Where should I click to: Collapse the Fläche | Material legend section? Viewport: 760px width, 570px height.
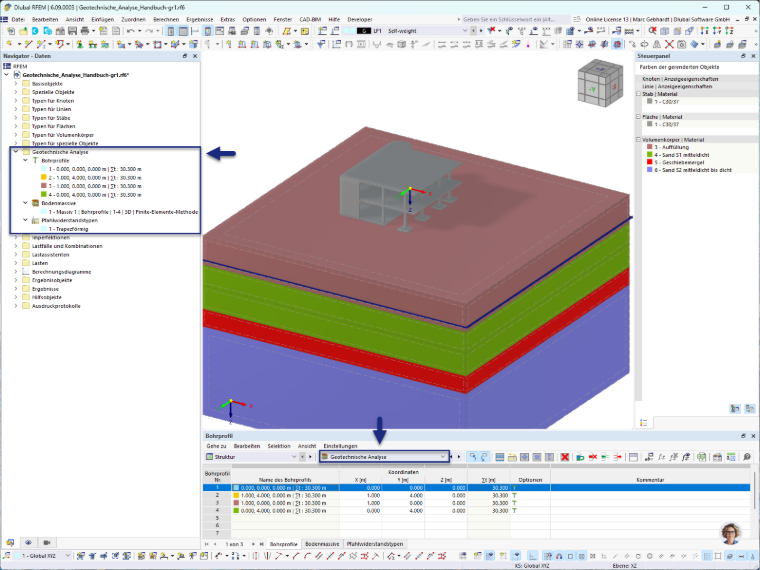(639, 116)
